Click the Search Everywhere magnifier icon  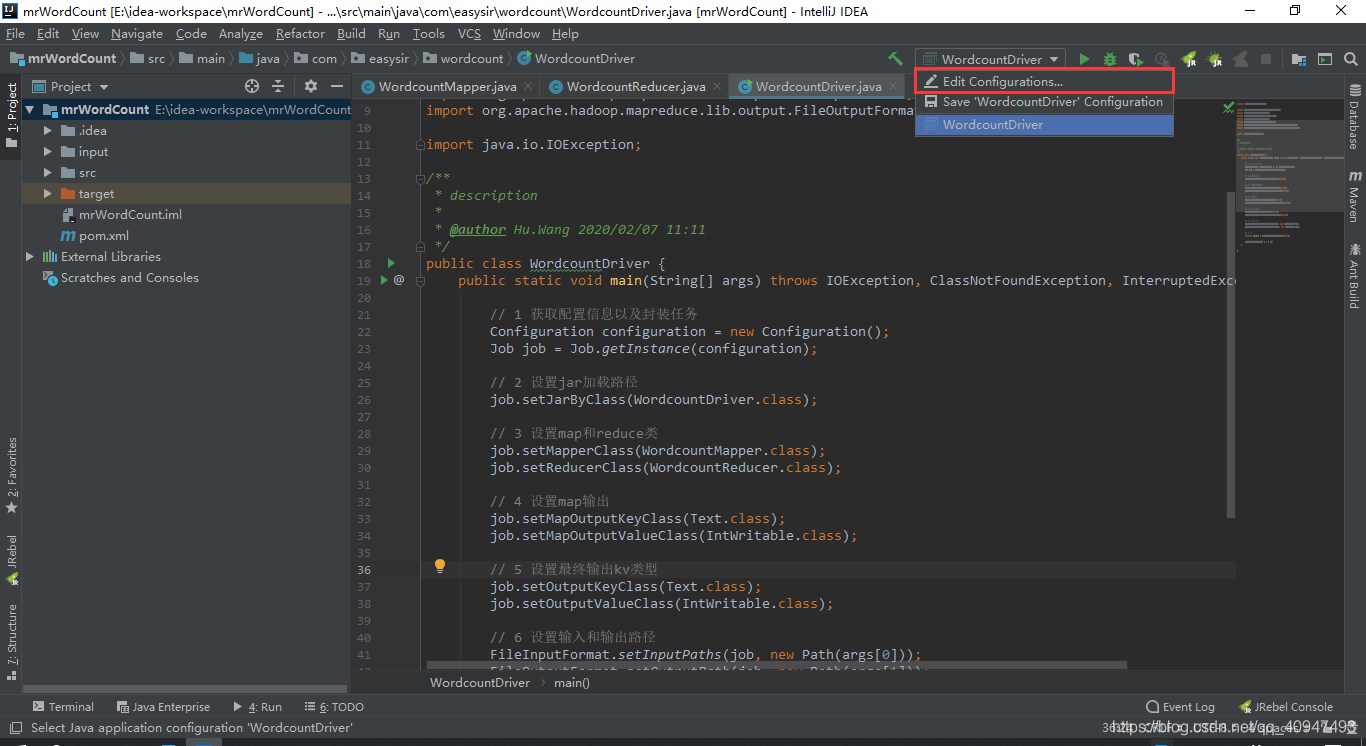[x=1351, y=59]
